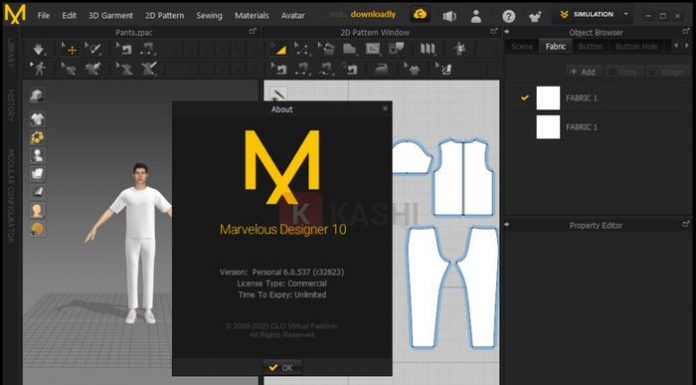Click the Fabric tab in Object Browser
This screenshot has width=696, height=385.
556,46
